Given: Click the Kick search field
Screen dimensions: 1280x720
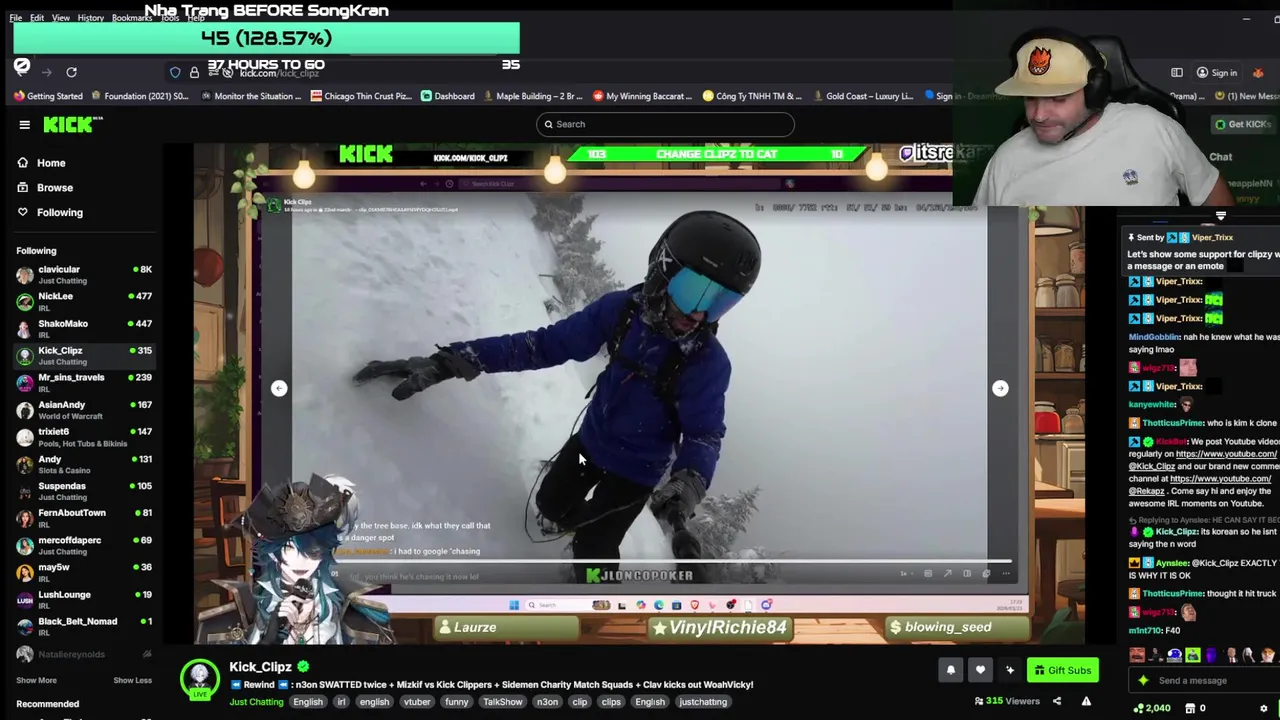Looking at the screenshot, I should pyautogui.click(x=665, y=124).
